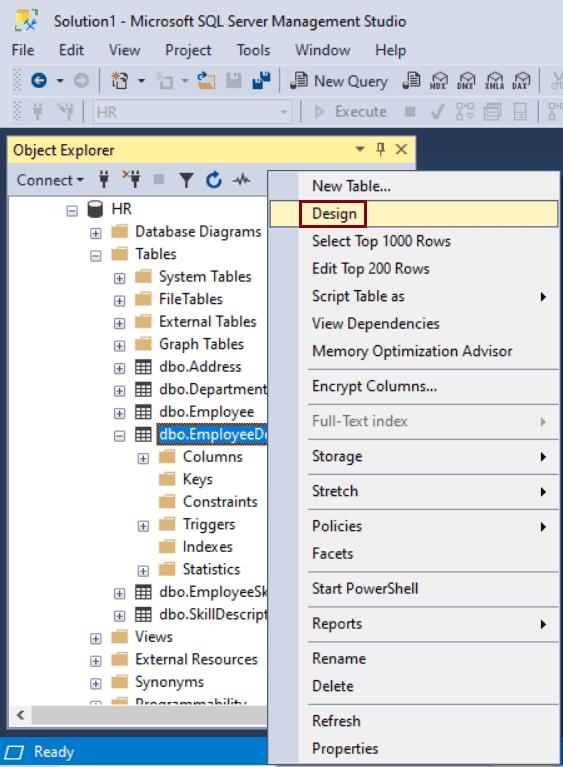Click the horizontal scrollbar left arrow
This screenshot has width=563, height=767.
(x=21, y=715)
